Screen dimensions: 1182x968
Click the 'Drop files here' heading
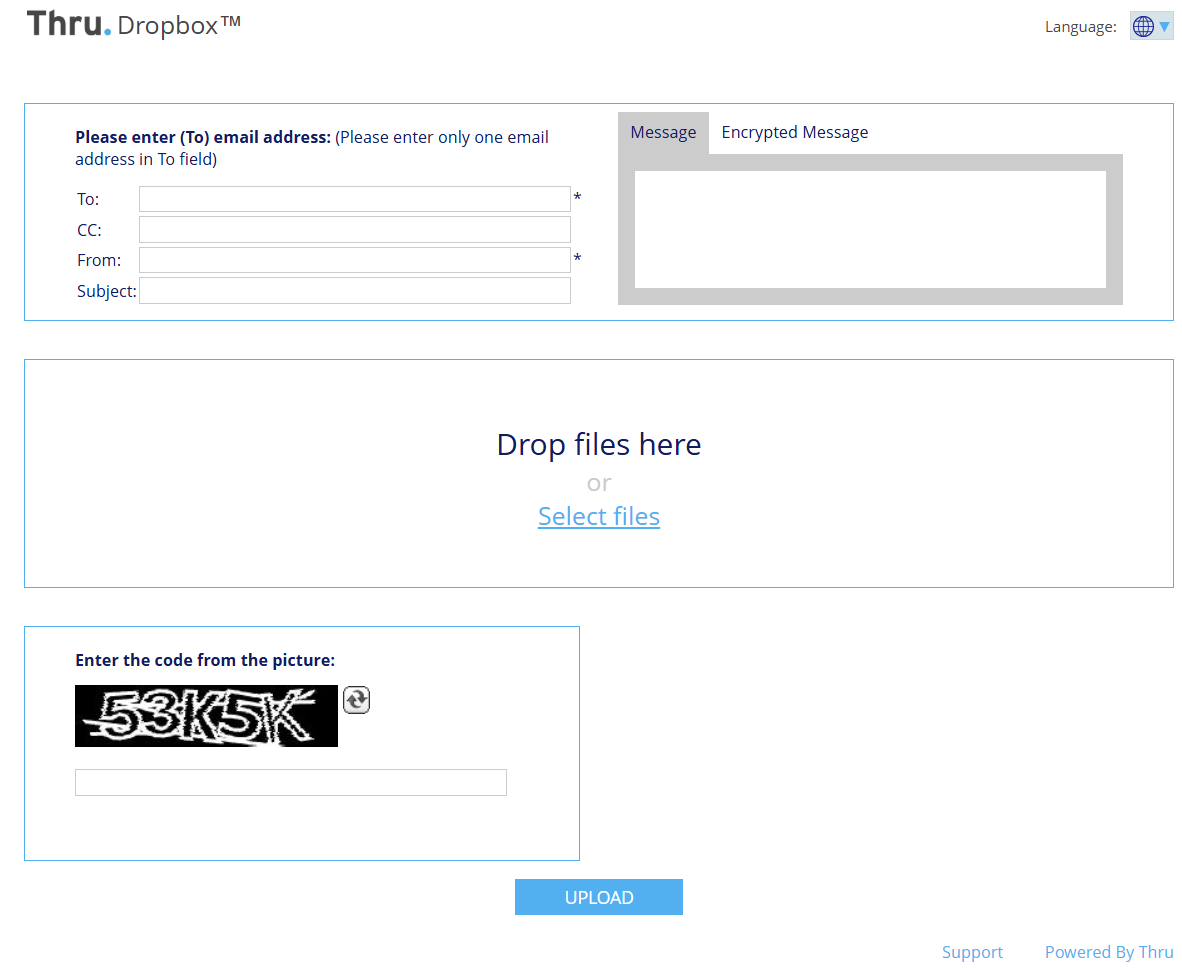(598, 444)
